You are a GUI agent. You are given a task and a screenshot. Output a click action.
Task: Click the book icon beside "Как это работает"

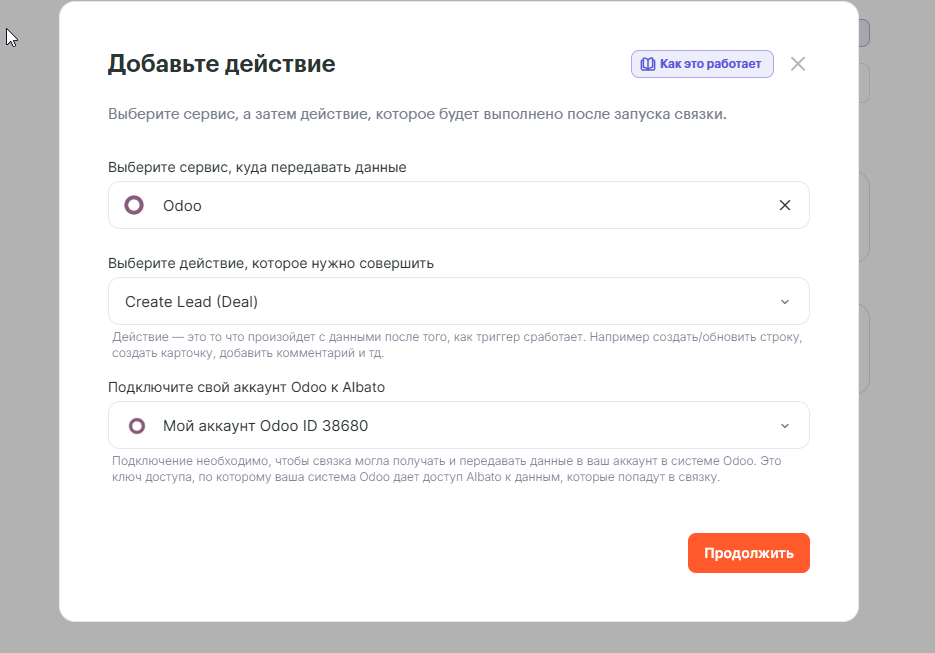(x=648, y=64)
